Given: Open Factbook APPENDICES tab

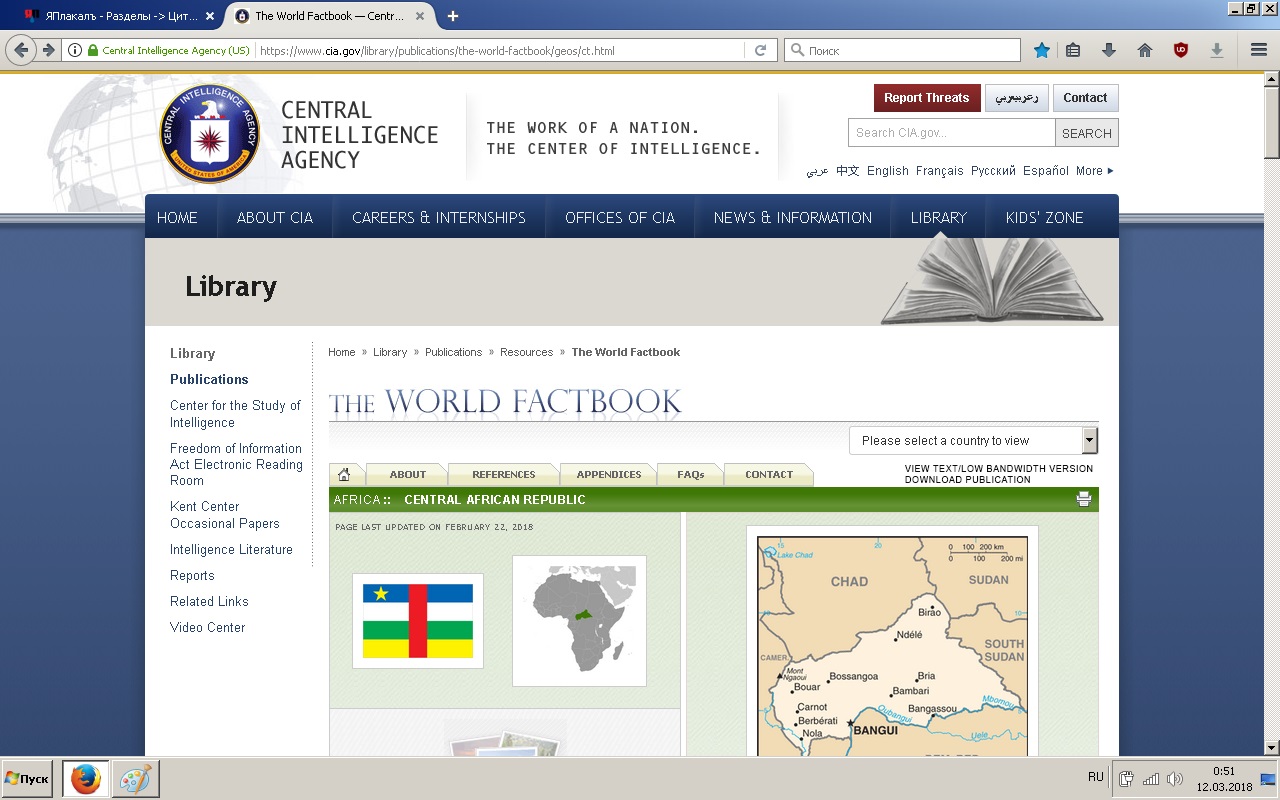Looking at the screenshot, I should coord(609,474).
